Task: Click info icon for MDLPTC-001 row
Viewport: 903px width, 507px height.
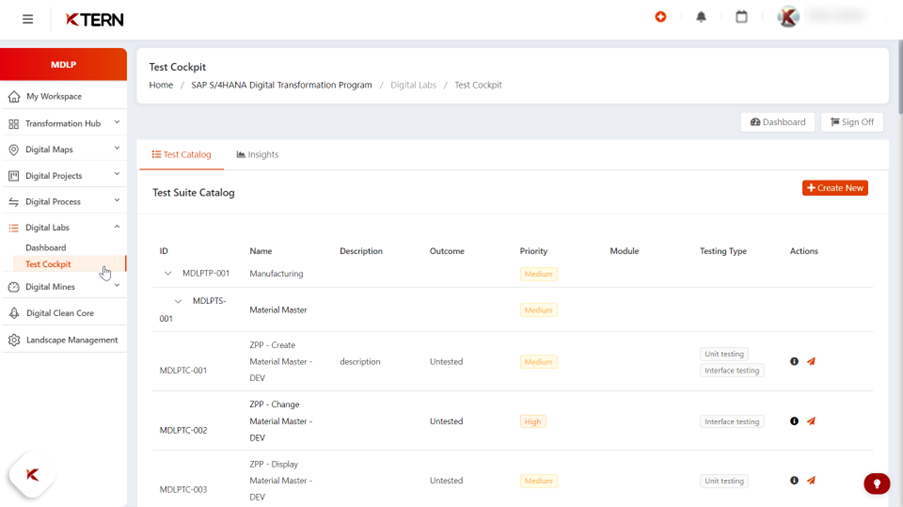Action: click(794, 361)
